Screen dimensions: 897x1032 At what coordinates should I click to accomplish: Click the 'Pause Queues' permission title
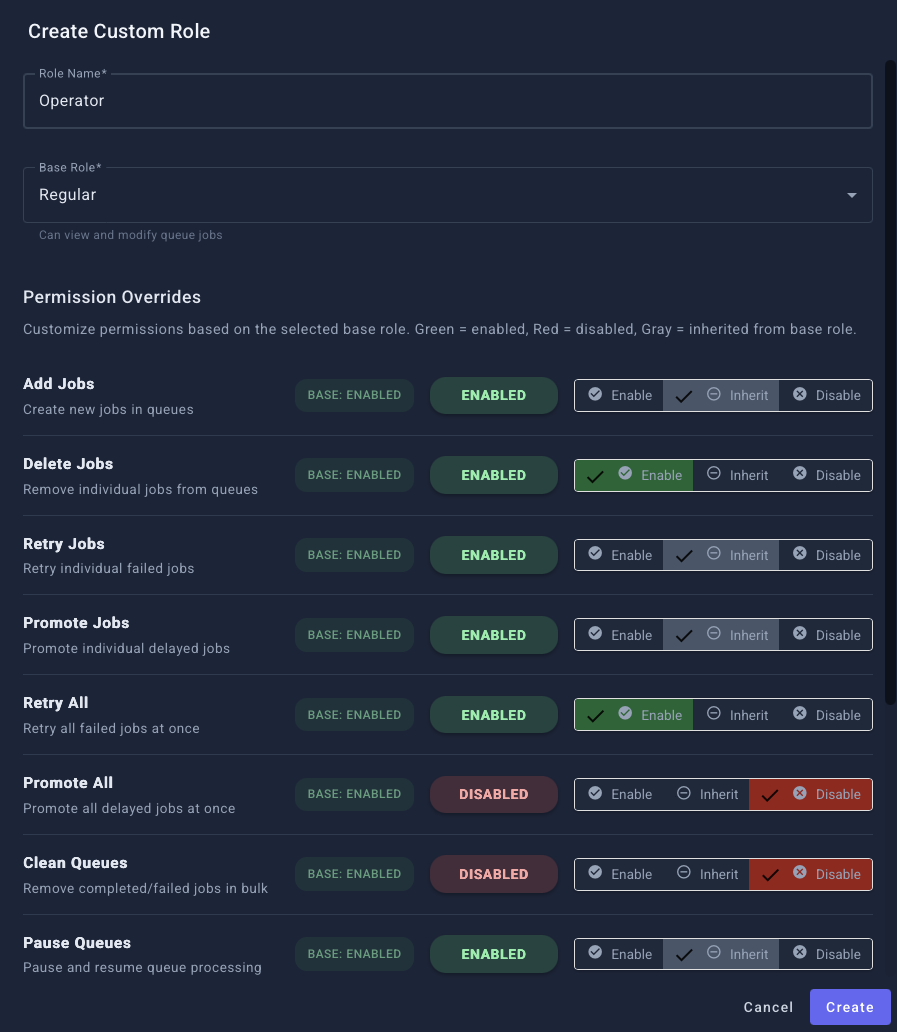click(77, 942)
